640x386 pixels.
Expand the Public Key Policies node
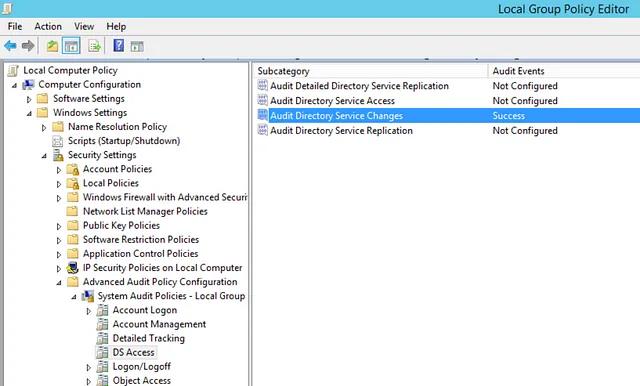[59, 226]
